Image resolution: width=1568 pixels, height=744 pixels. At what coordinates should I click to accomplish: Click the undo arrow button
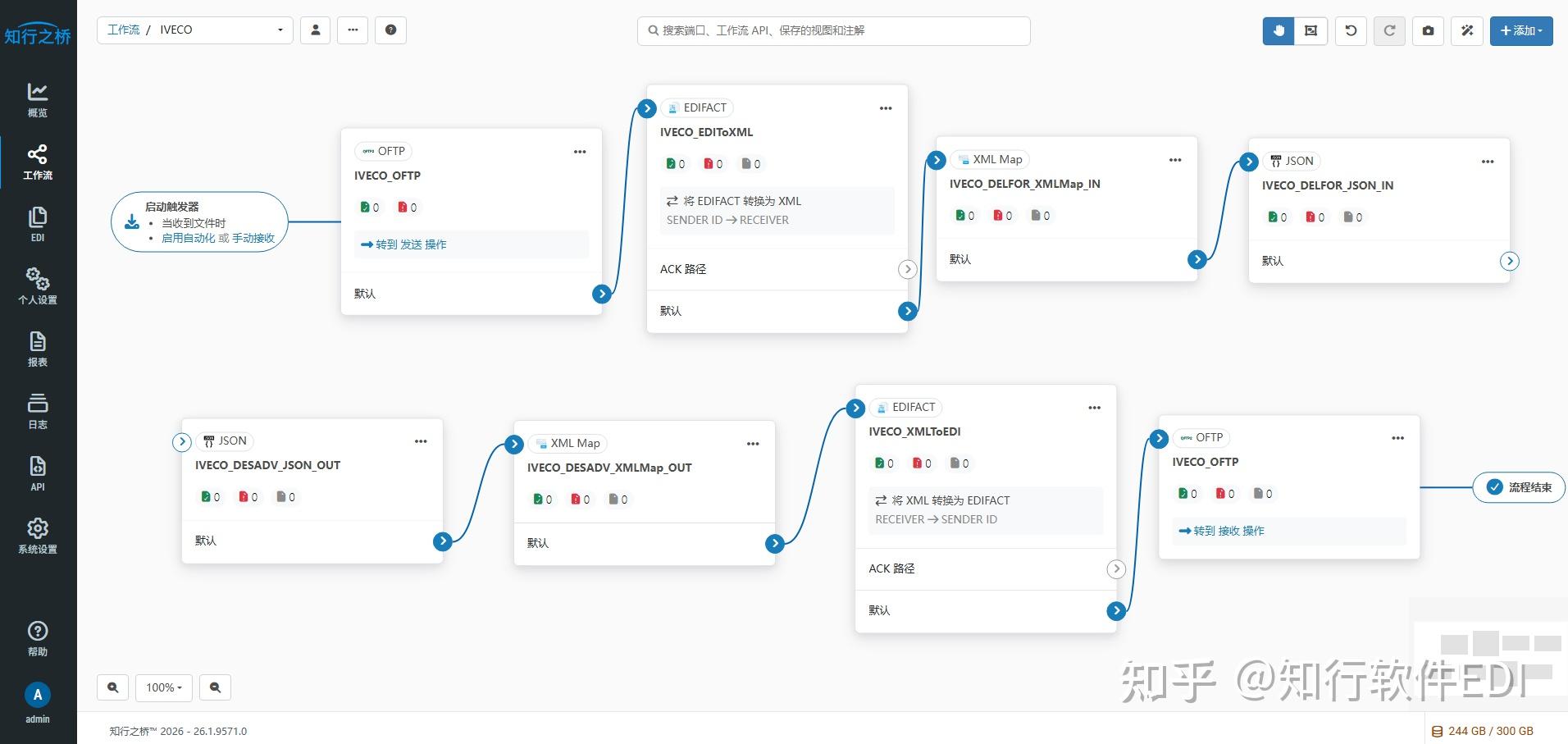[1351, 30]
